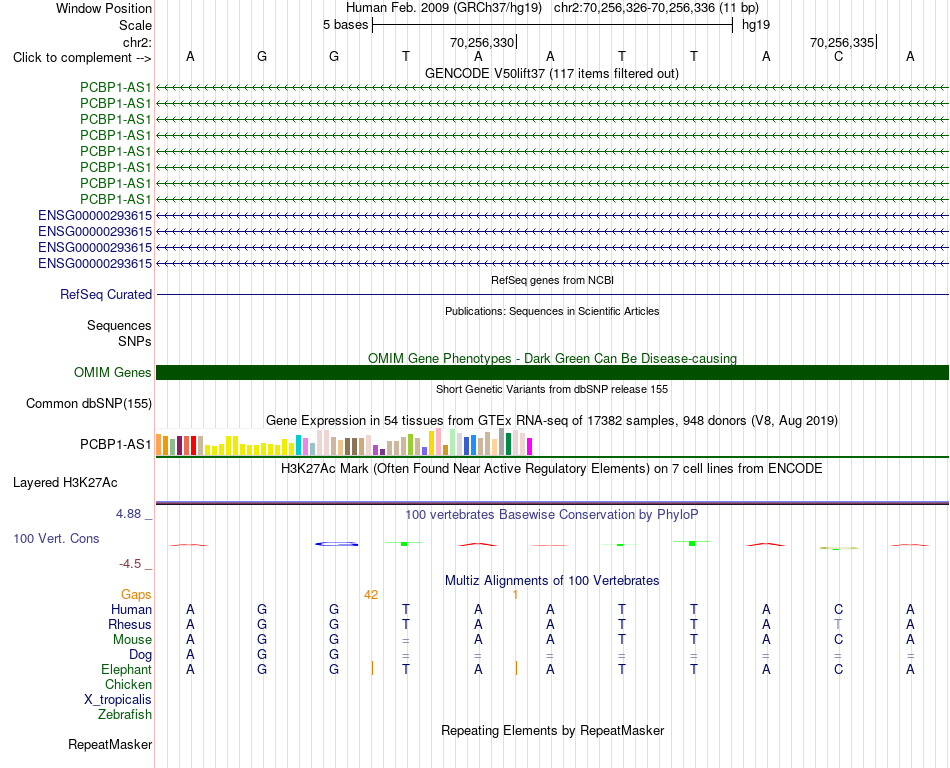Image resolution: width=950 pixels, height=768 pixels.
Task: Open Repeating Elements by RepeatMasker title
Action: (552, 730)
